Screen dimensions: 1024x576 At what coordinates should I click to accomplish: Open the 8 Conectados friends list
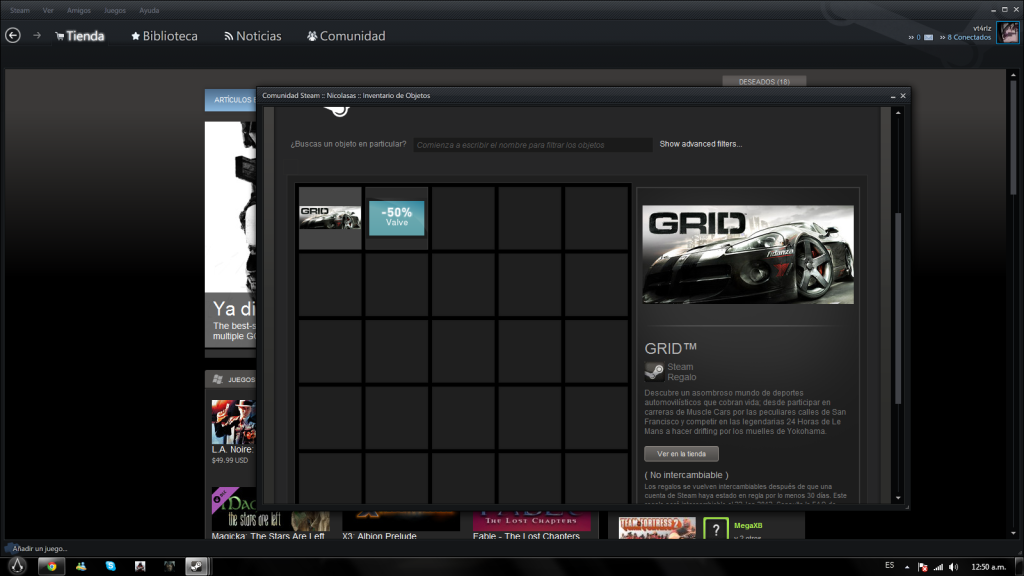click(969, 38)
